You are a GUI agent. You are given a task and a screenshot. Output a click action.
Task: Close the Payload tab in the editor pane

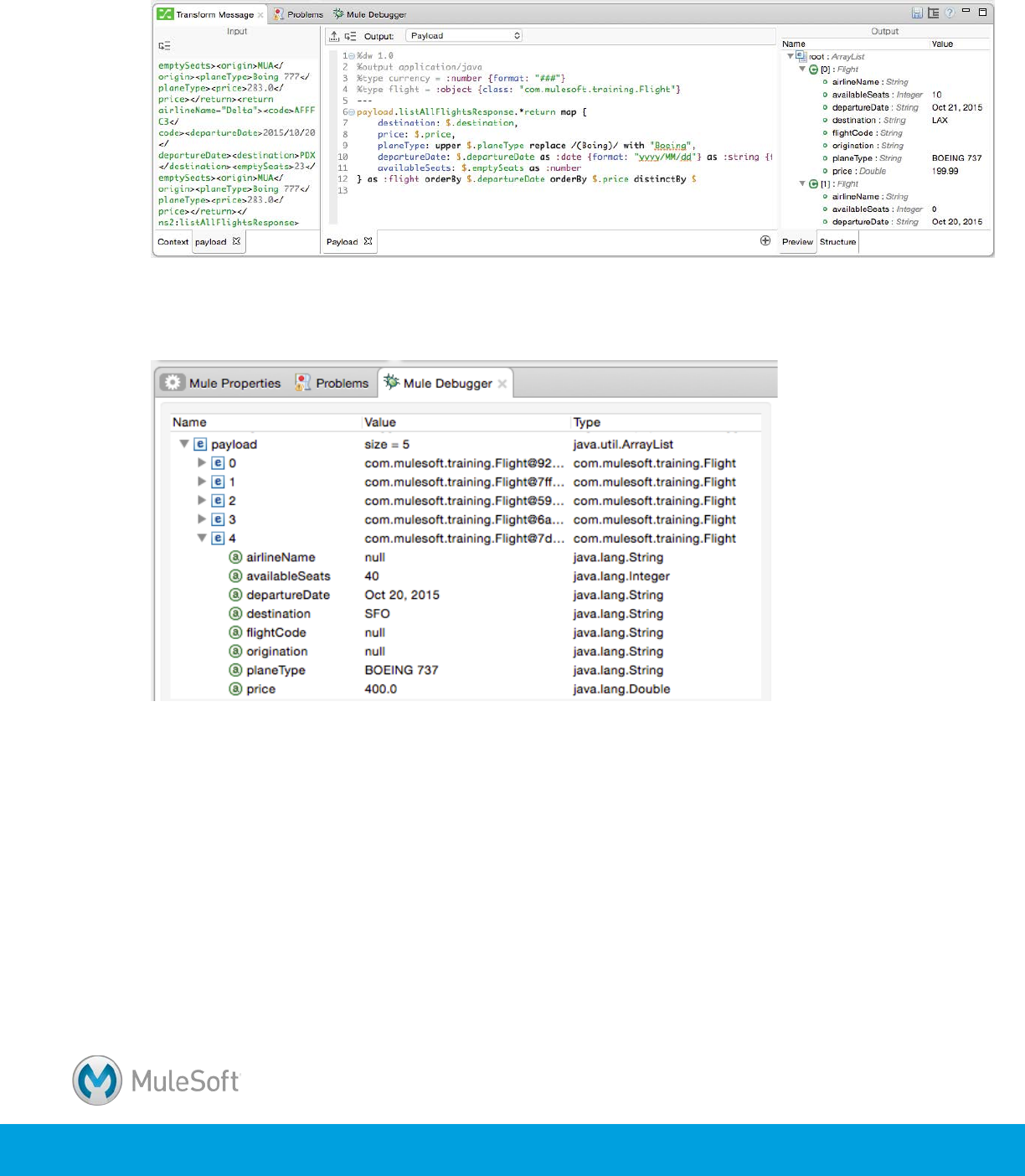368,241
